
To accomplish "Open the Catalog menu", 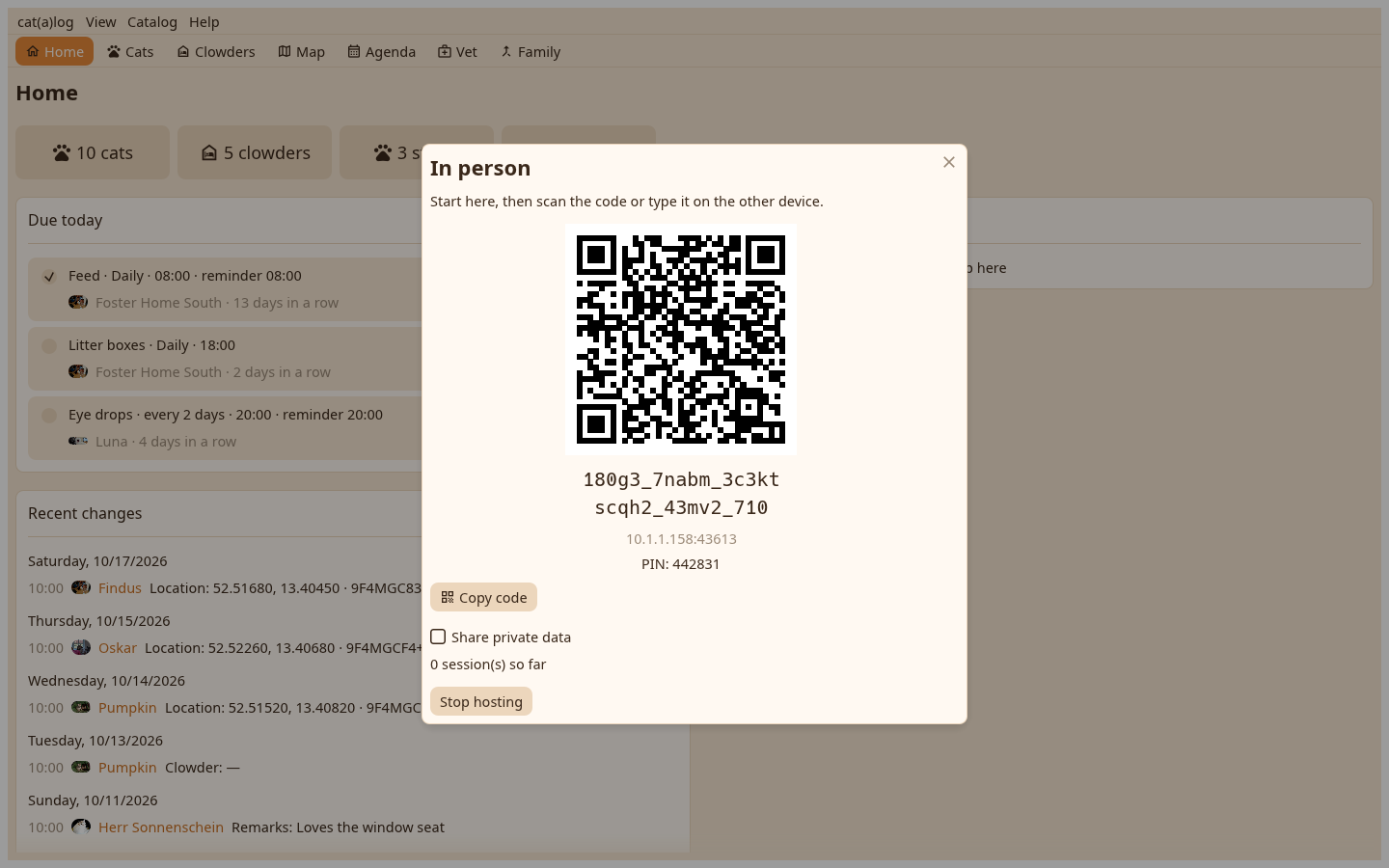I will pyautogui.click(x=152, y=21).
